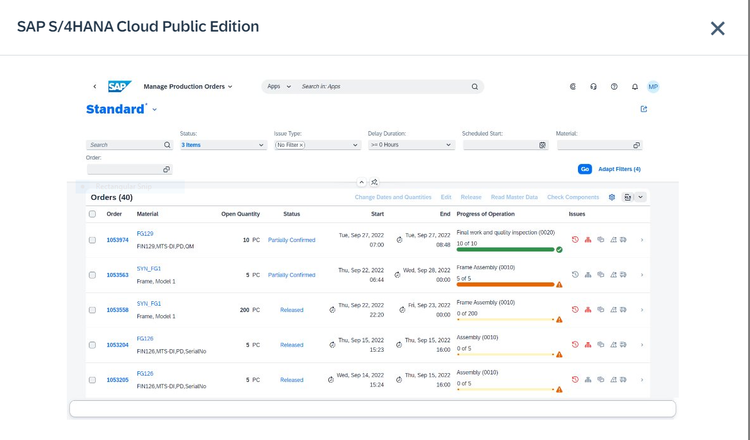The width and height of the screenshot is (750, 440).
Task: Open the Joule copilot icon in header
Action: [x=573, y=87]
